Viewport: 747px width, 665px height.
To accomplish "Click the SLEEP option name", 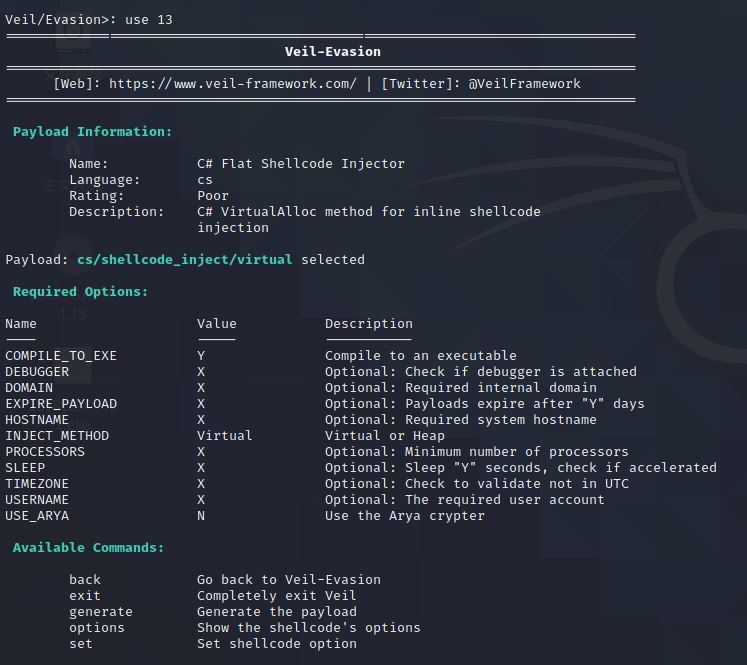I will click(25, 468).
